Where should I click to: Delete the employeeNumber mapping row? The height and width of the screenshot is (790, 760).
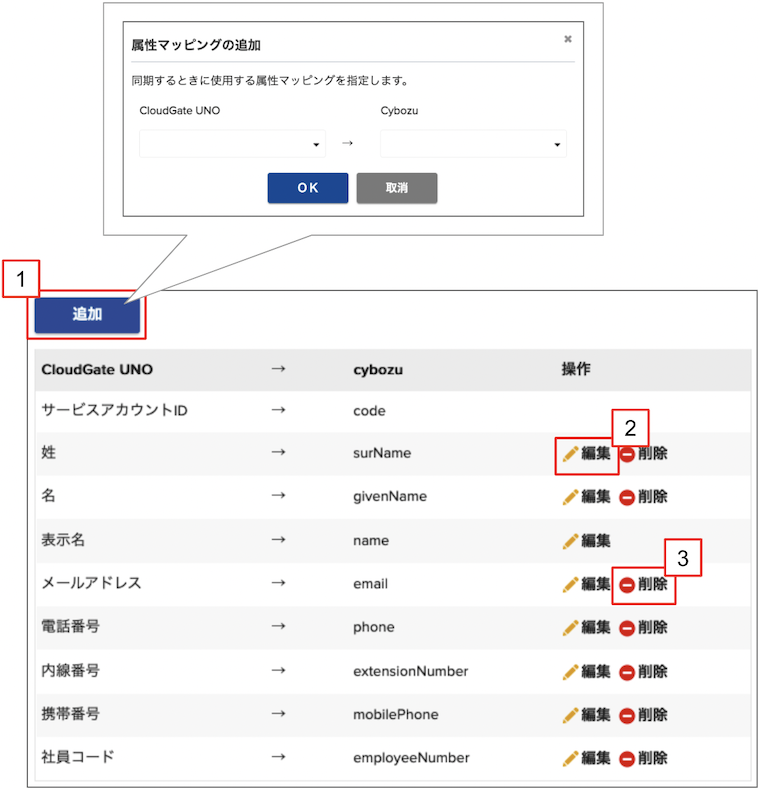[x=643, y=758]
